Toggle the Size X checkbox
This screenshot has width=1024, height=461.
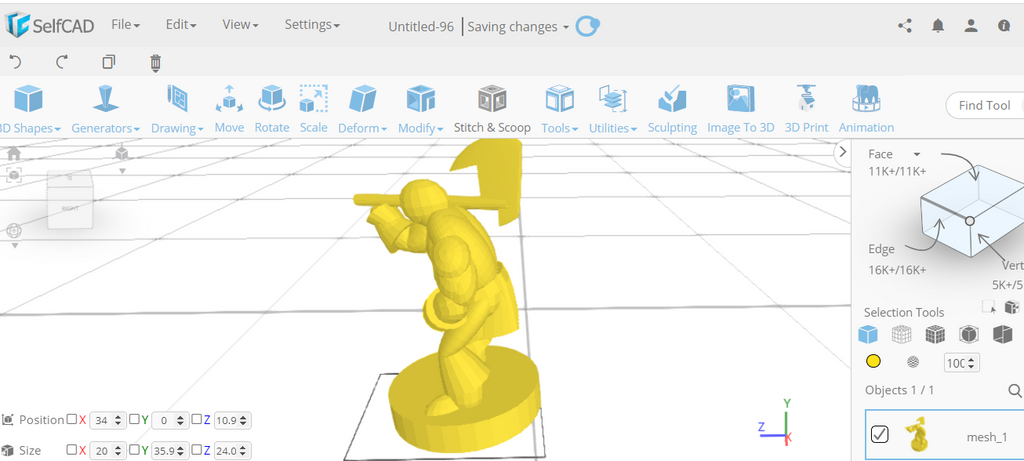[x=72, y=450]
